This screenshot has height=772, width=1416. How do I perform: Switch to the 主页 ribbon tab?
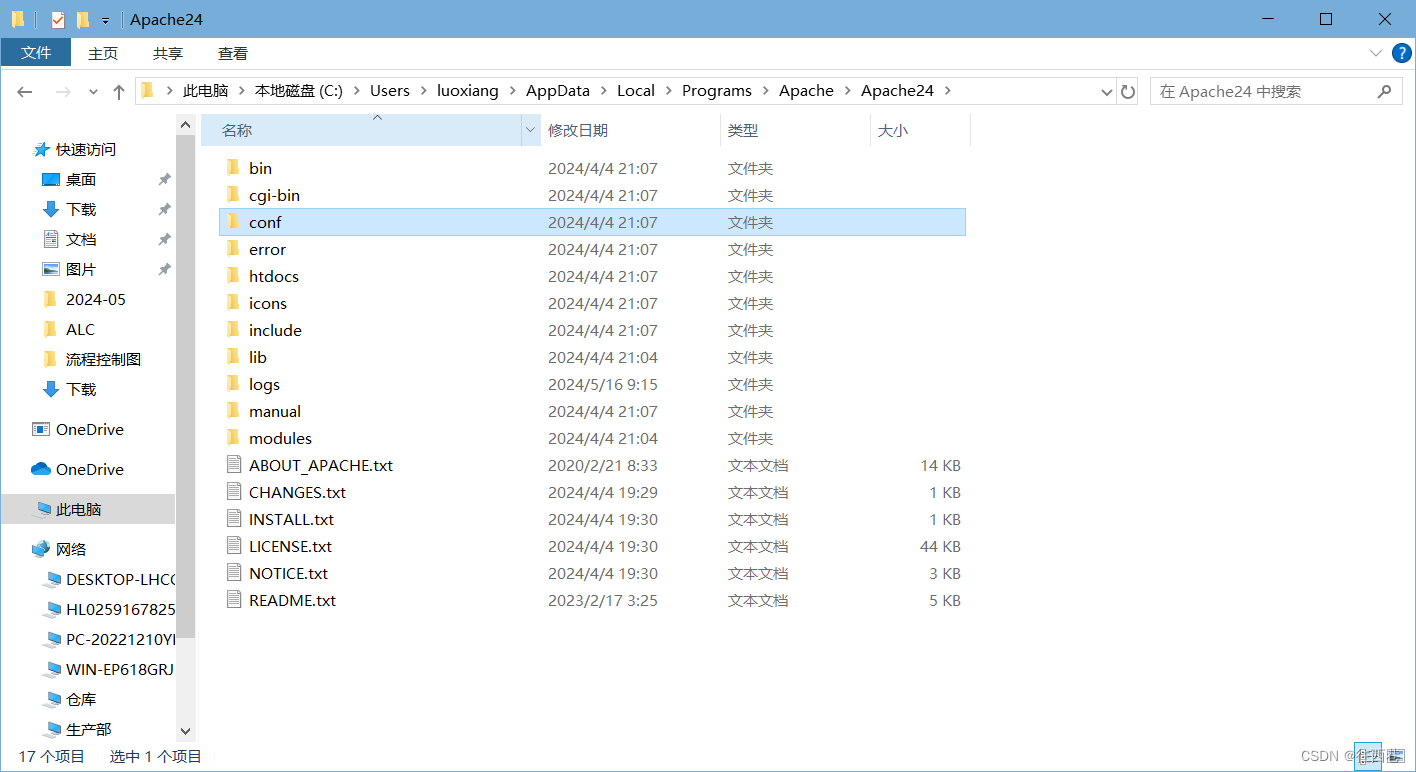103,53
